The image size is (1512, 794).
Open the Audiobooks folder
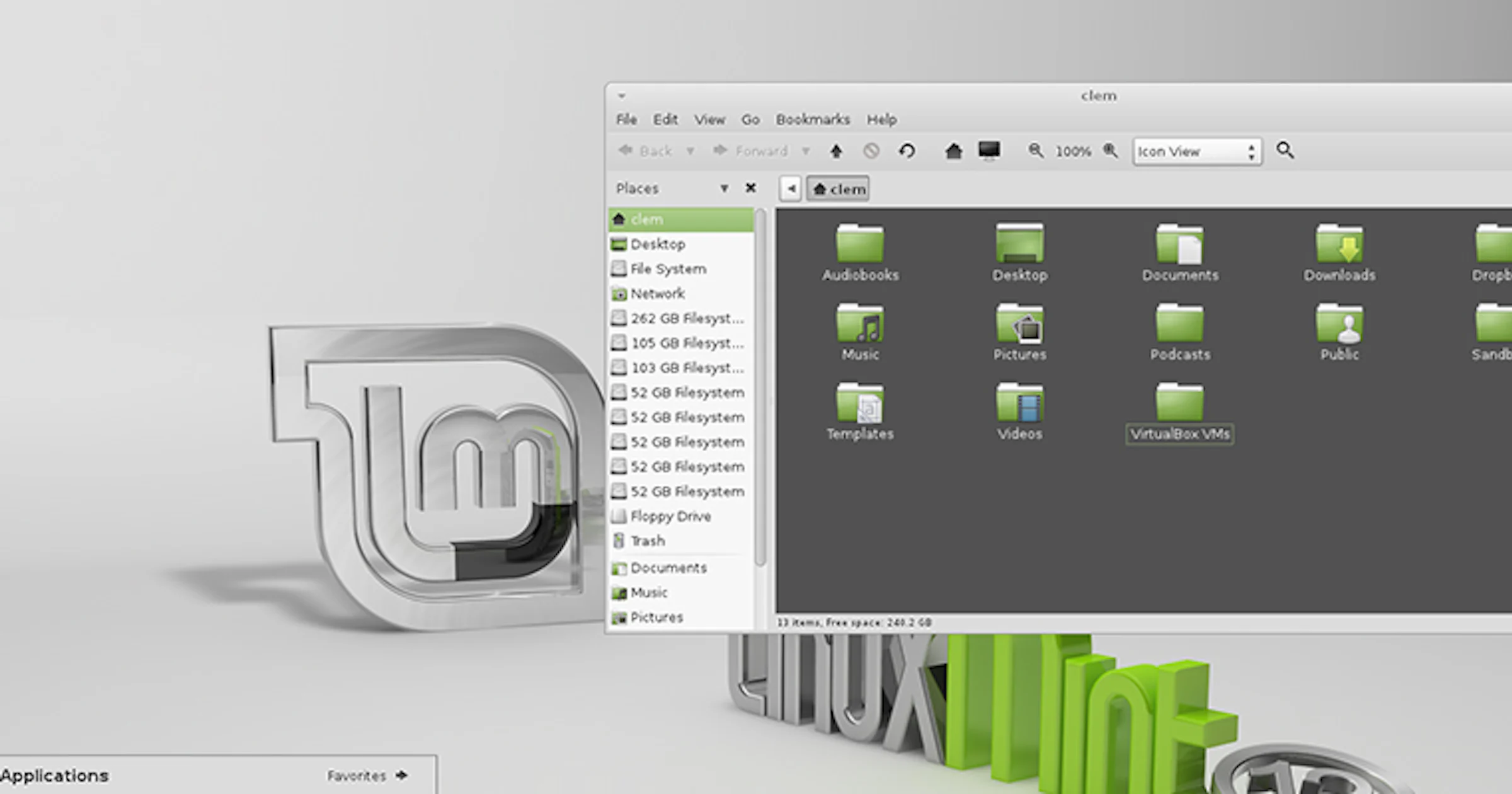(860, 252)
